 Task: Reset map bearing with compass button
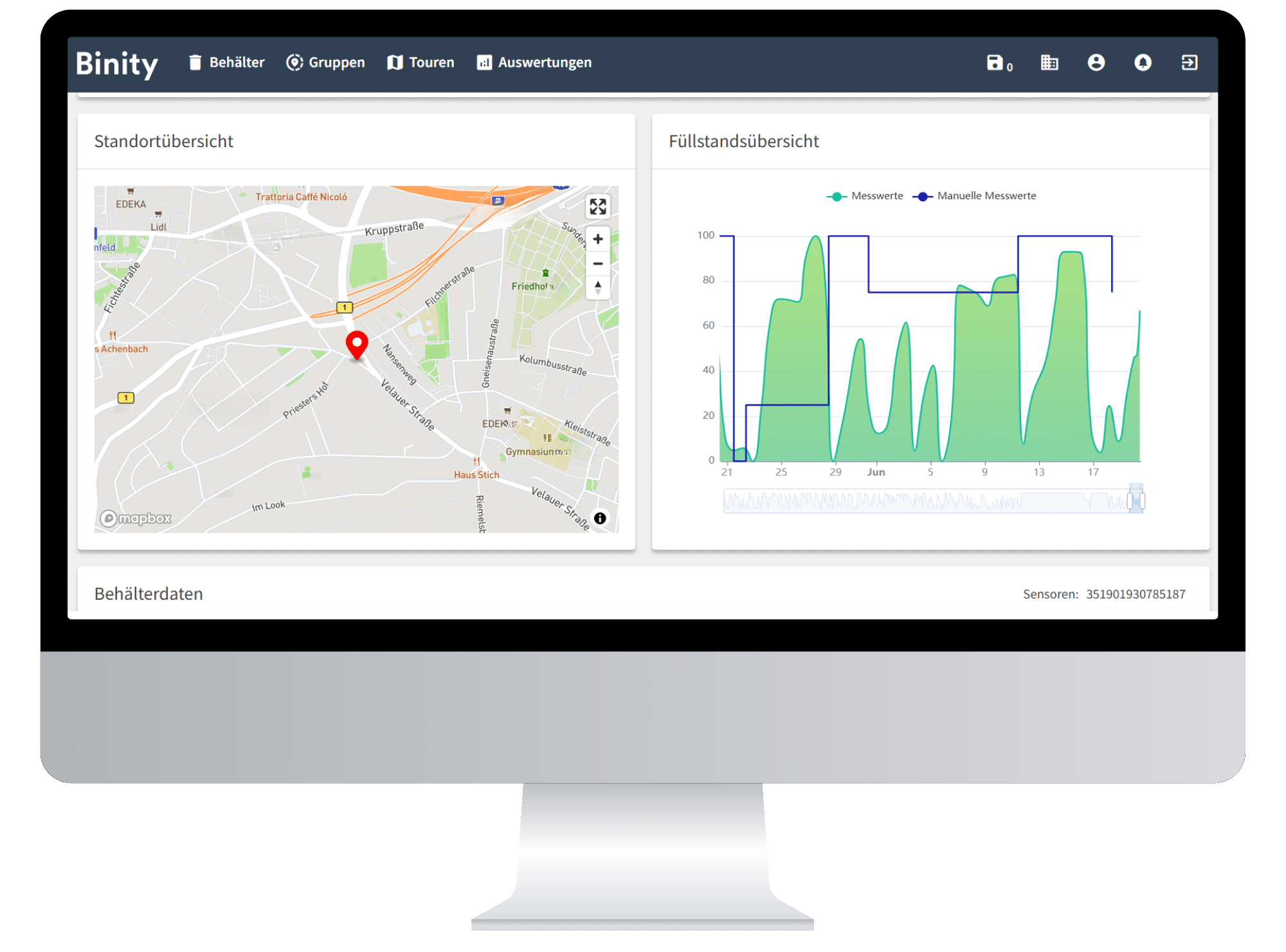[597, 287]
